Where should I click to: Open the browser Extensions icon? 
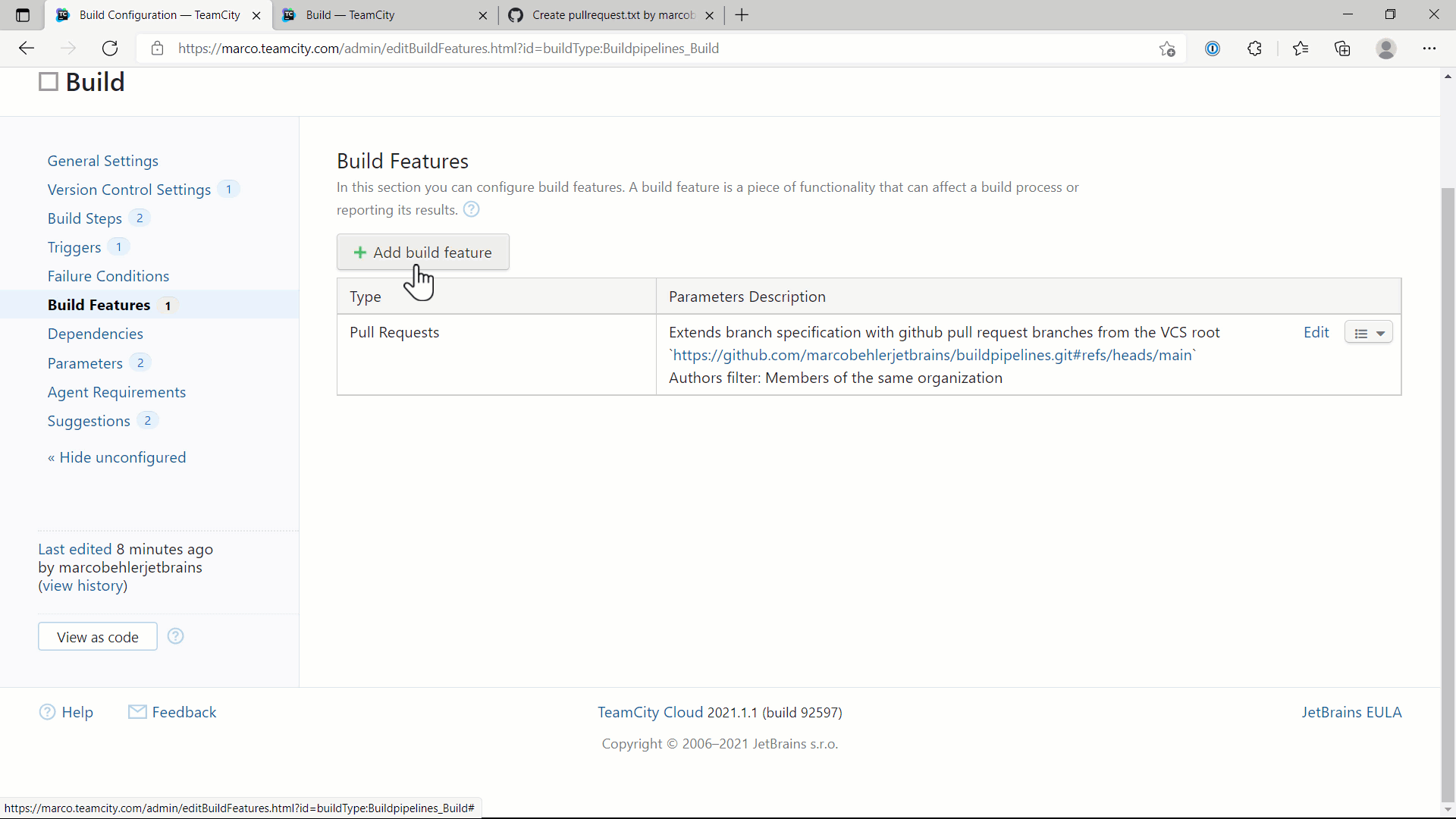1254,48
